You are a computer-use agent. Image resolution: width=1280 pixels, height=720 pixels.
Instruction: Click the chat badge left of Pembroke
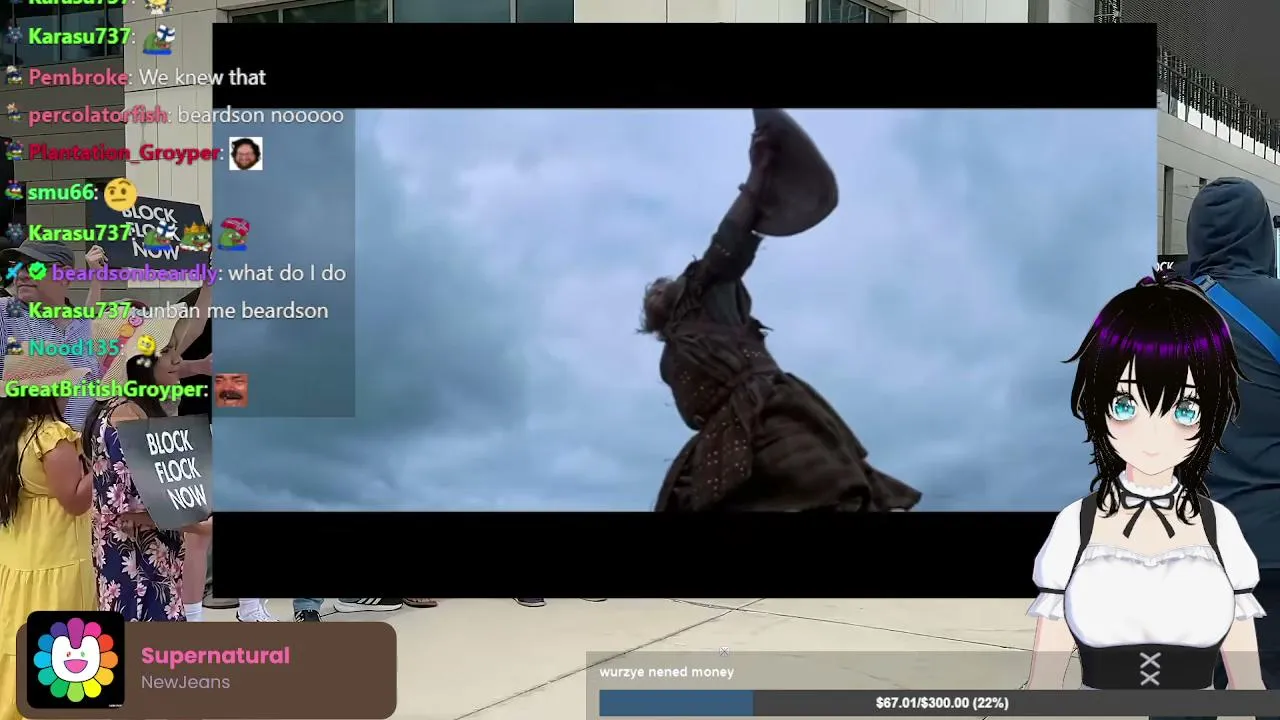tap(14, 77)
